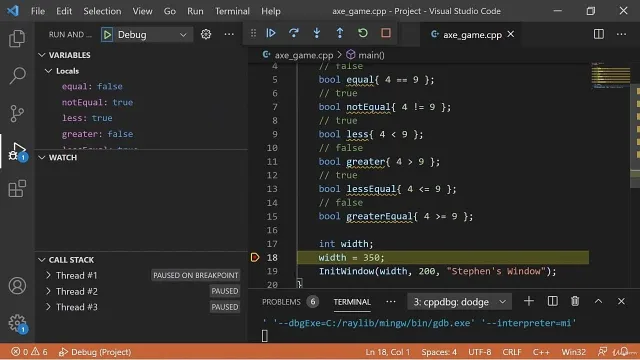Grab the debug toolbar drag handle

pos(253,33)
